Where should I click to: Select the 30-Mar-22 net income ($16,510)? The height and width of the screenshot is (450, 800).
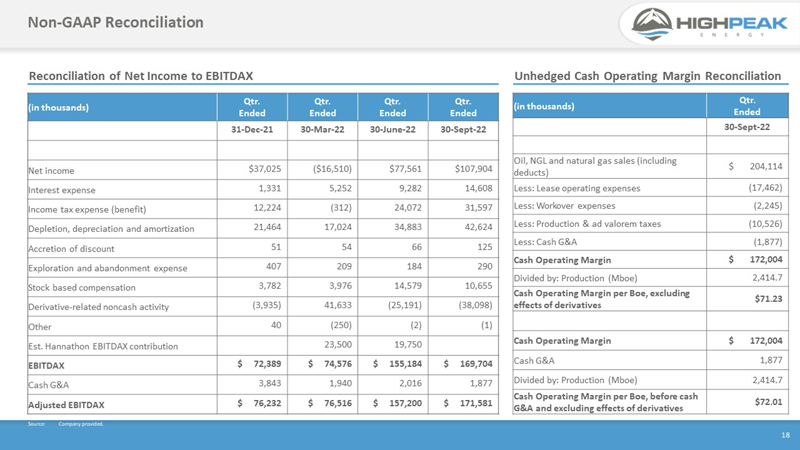pos(332,169)
